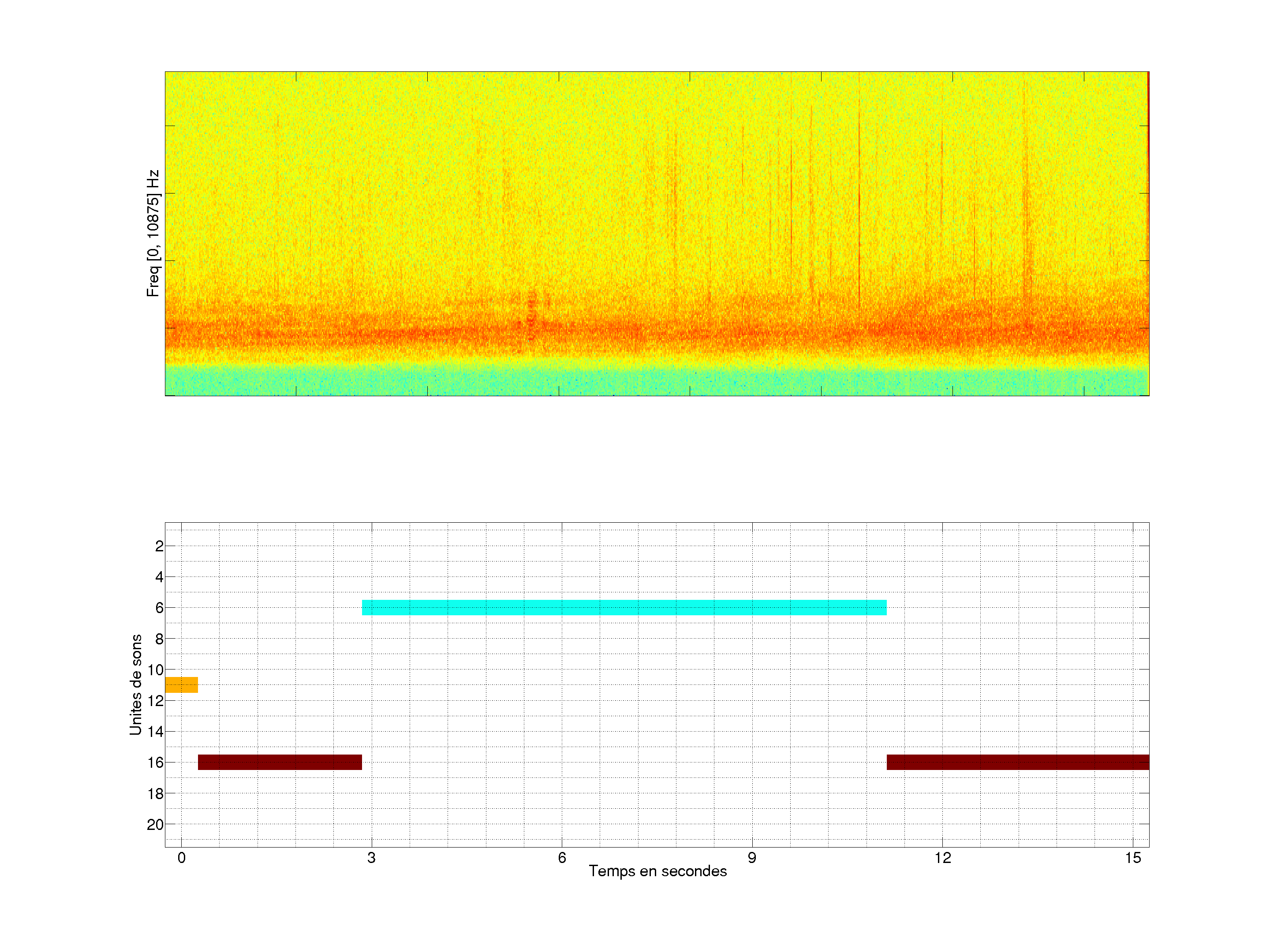Click x-axis tick label 12
The height and width of the screenshot is (952, 1270).
pyautogui.click(x=942, y=858)
